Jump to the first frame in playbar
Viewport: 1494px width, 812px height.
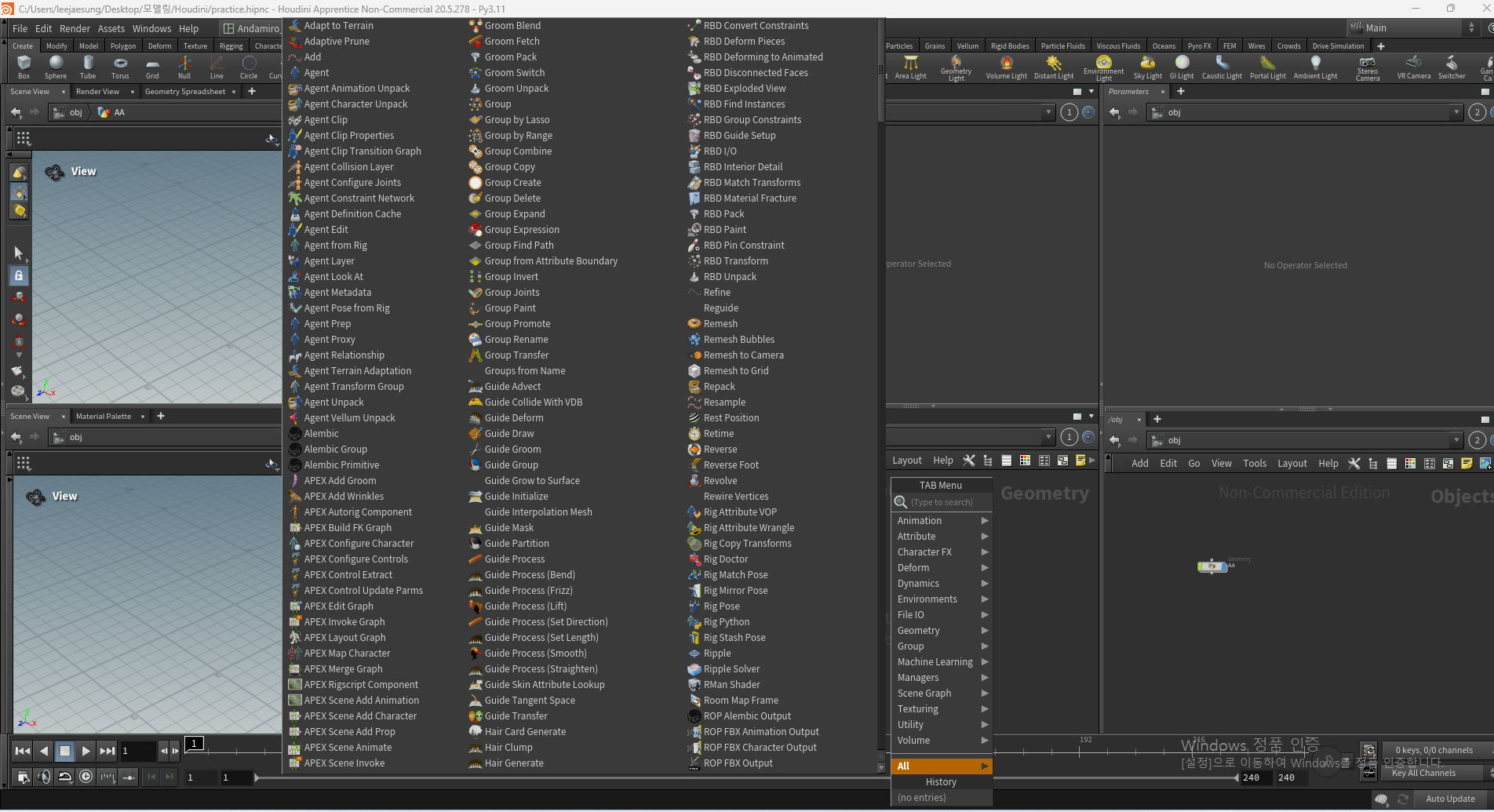(23, 751)
